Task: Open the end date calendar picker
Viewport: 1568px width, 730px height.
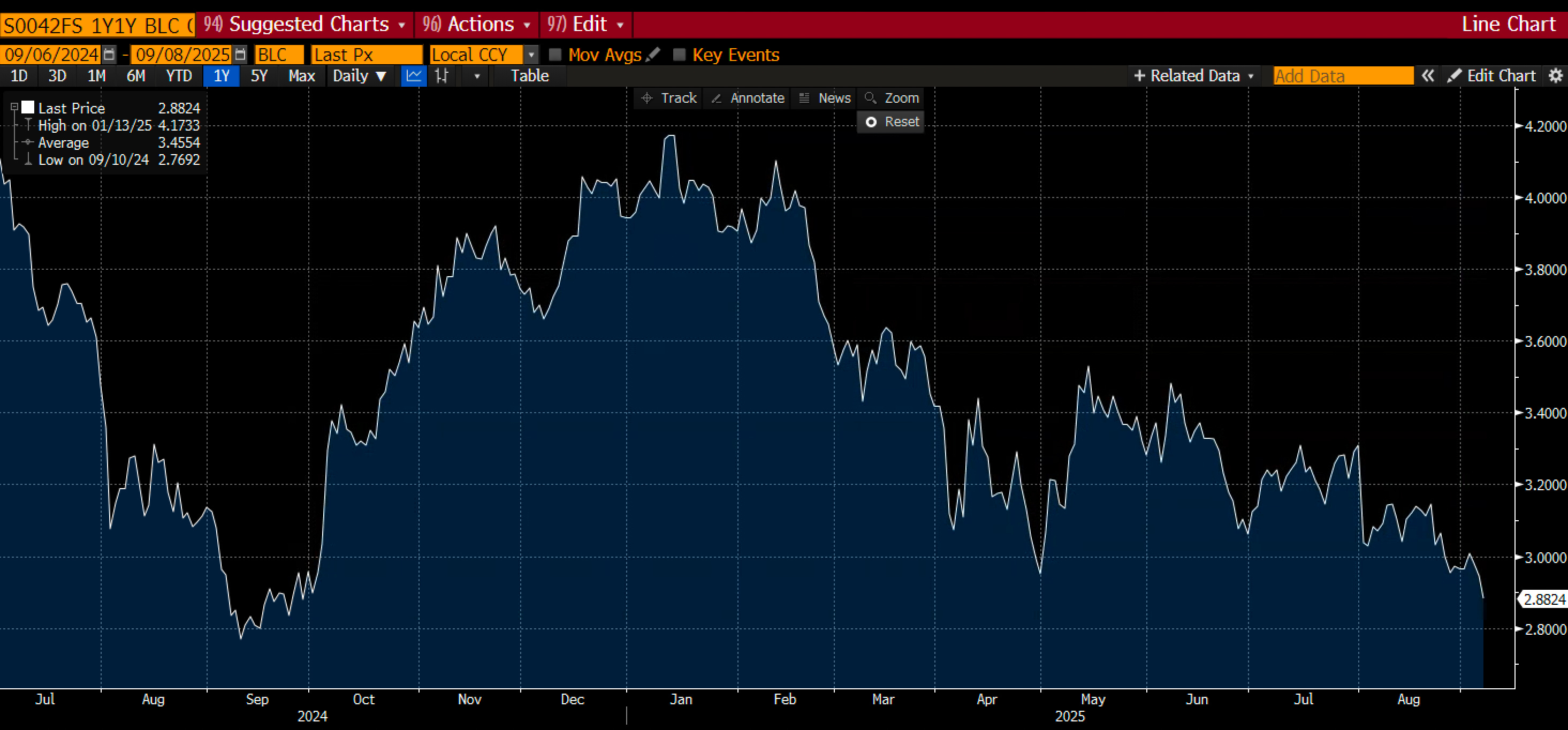Action: [240, 55]
